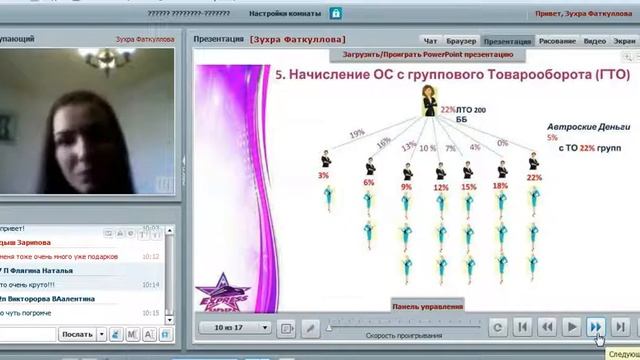Jump to the last slide
The height and width of the screenshot is (360, 640).
620,327
